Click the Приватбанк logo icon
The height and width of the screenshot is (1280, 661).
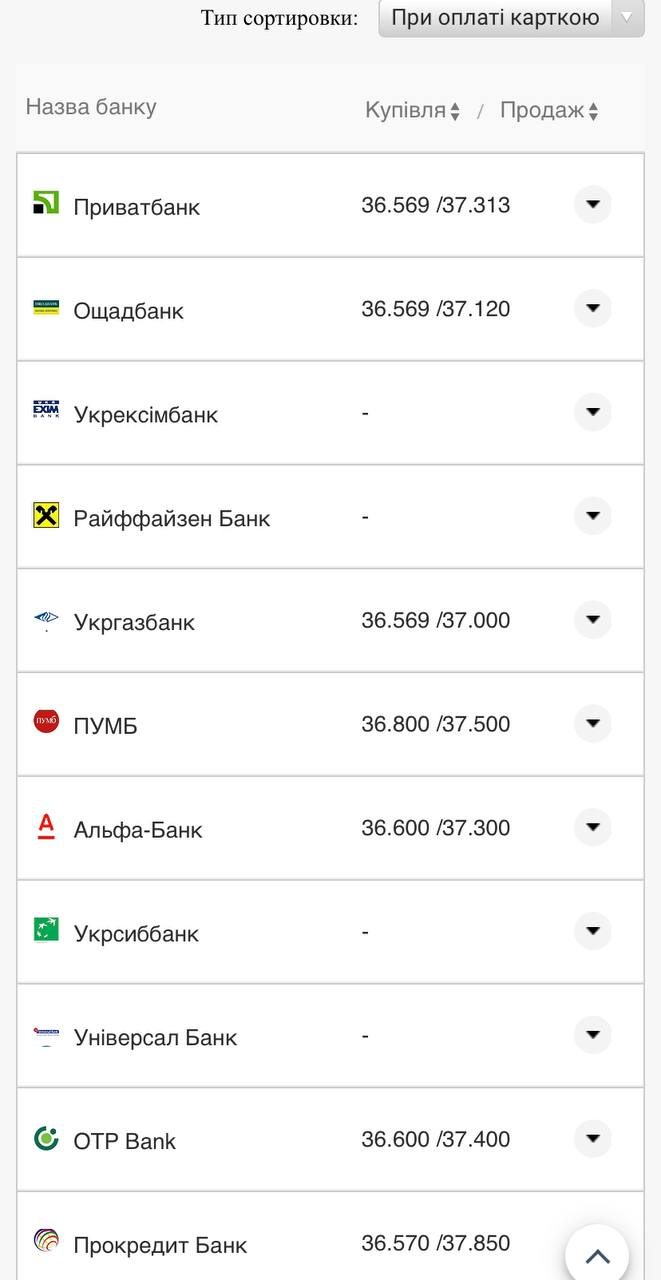(x=46, y=203)
